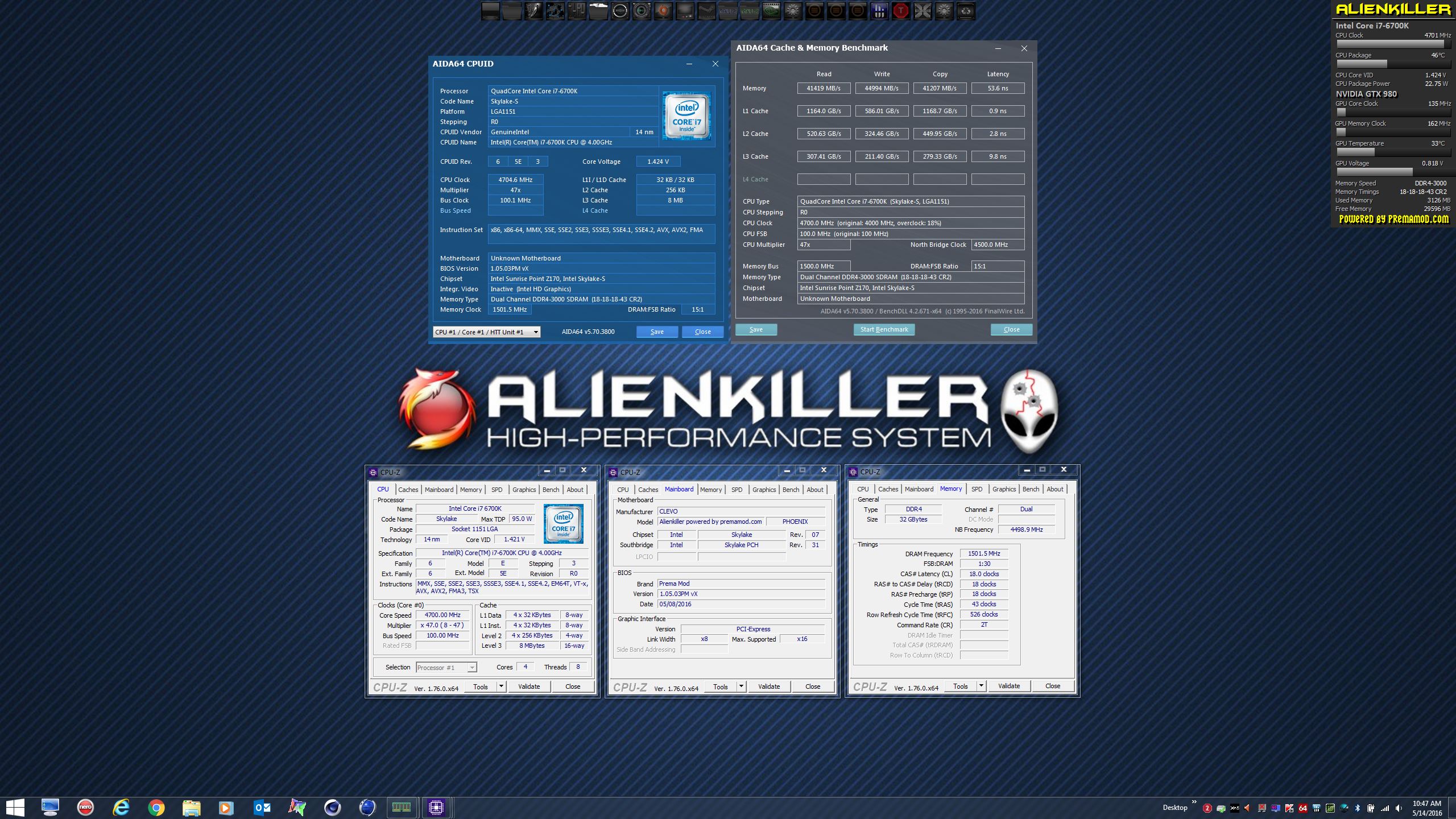1456x819 pixels.
Task: Click the powered by premamod.com text in widget
Action: click(x=1394, y=219)
